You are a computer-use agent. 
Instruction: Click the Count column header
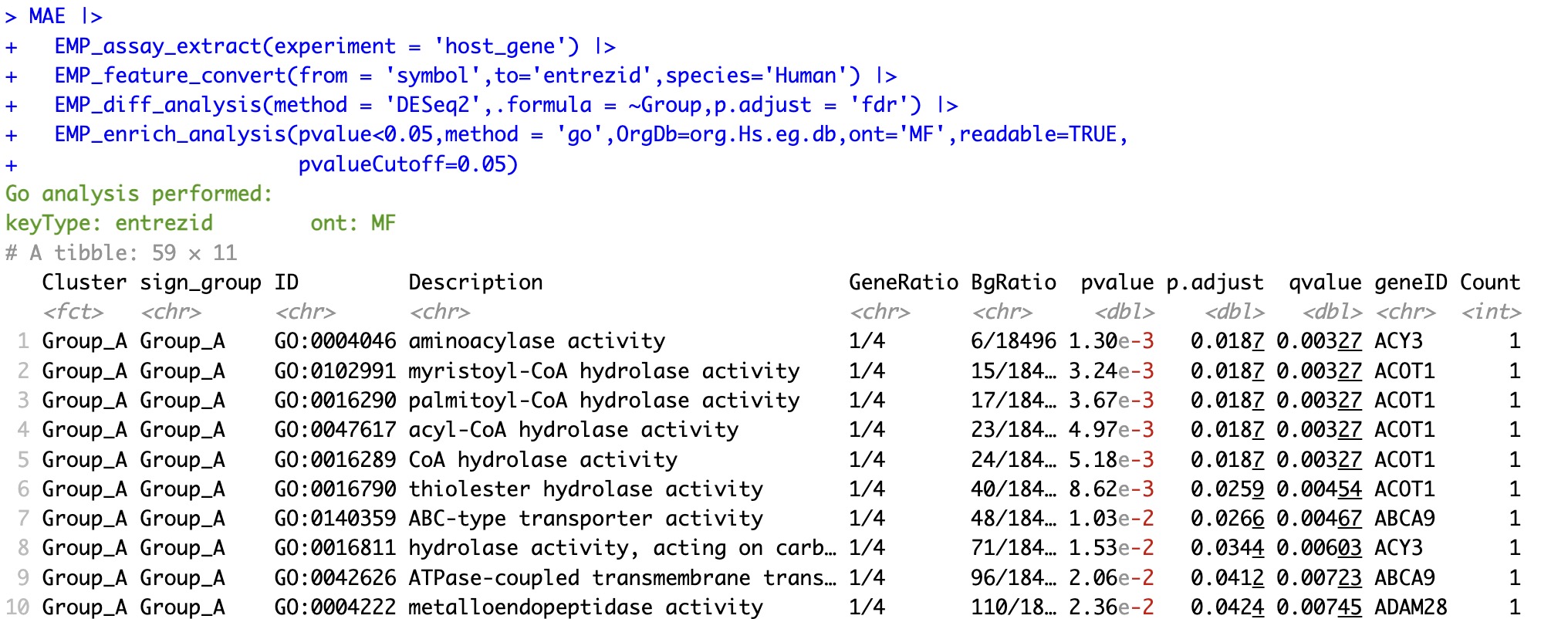tap(1489, 282)
